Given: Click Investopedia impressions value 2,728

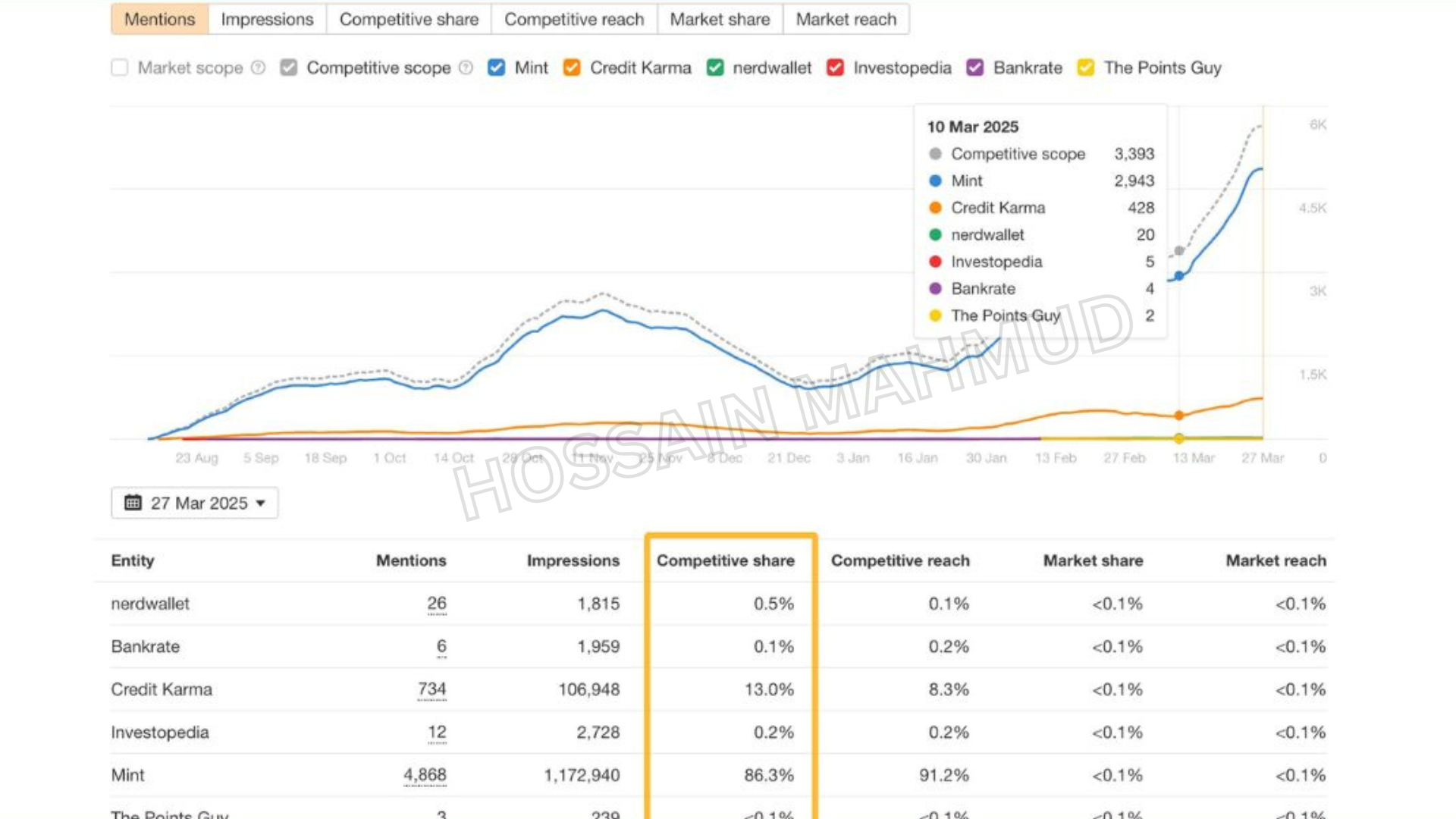Looking at the screenshot, I should coord(598,733).
